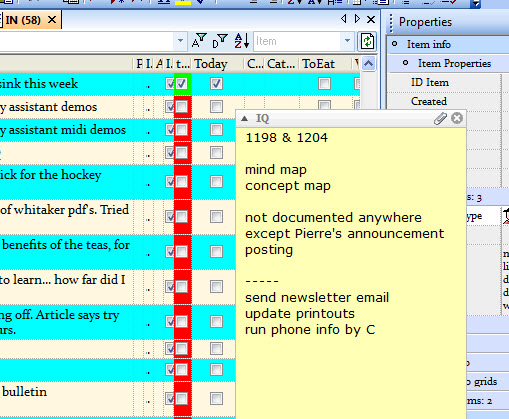This screenshot has height=419, width=509.
Task: Check red t... box for 'bulletin' row
Action: [182, 398]
